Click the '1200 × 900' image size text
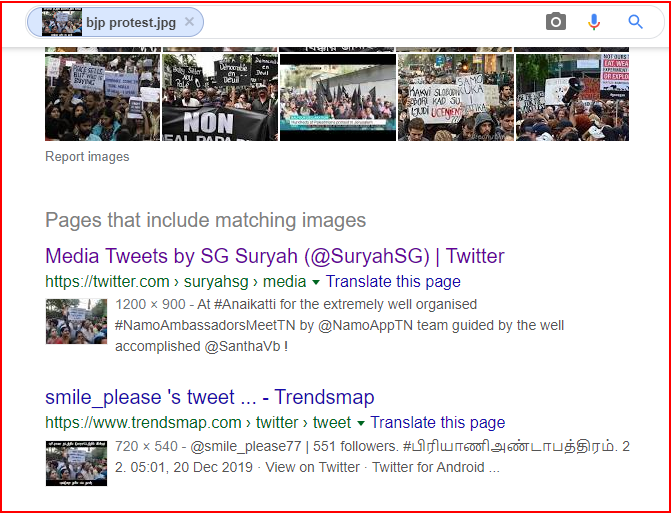 150,304
